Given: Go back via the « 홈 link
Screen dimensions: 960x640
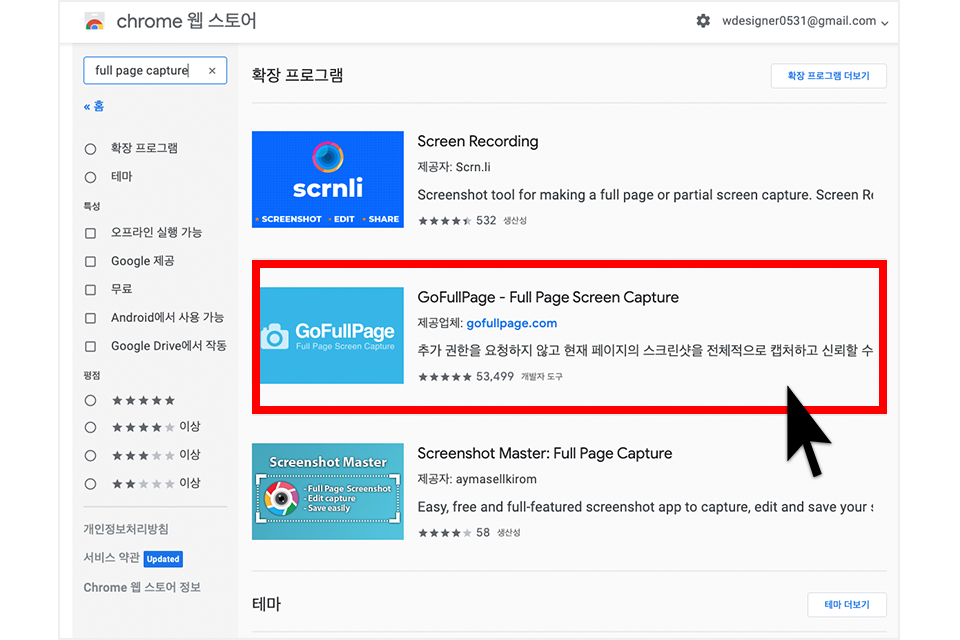Looking at the screenshot, I should [x=94, y=106].
